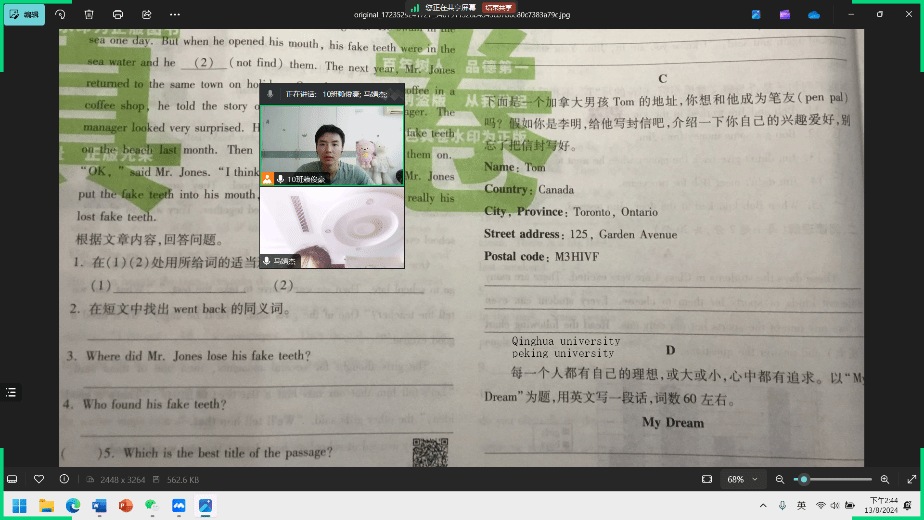Rotate the image
Image resolution: width=924 pixels, height=520 pixels.
(60, 15)
